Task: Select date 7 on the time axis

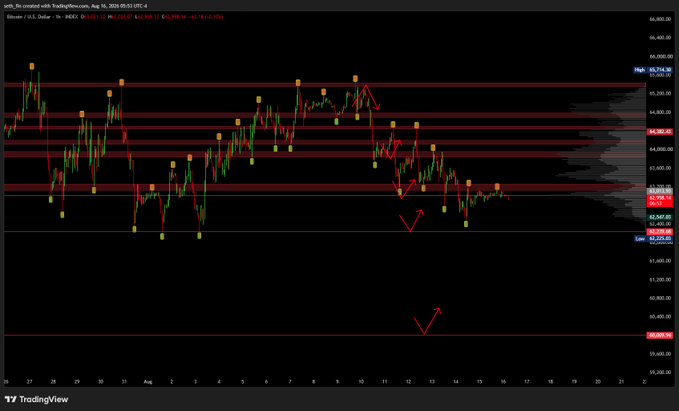Action: pos(290,382)
